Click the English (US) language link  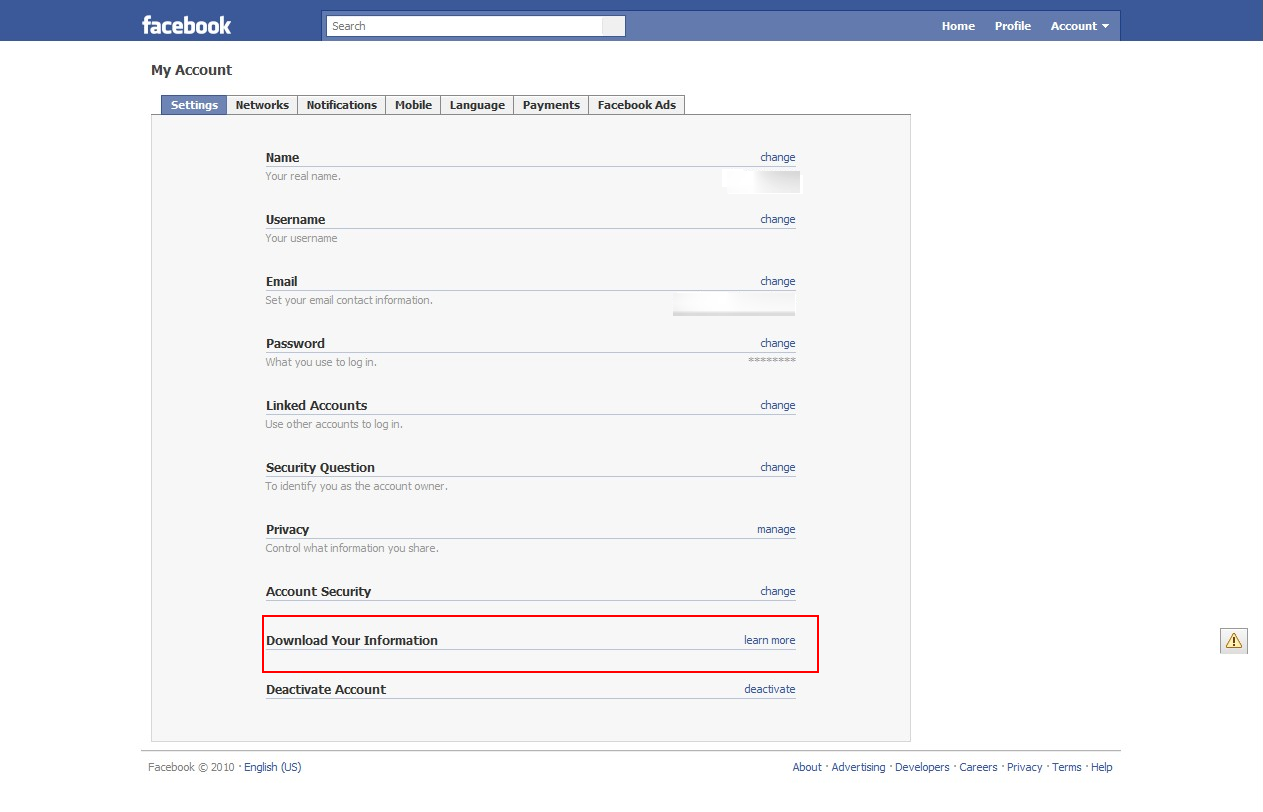click(x=272, y=767)
